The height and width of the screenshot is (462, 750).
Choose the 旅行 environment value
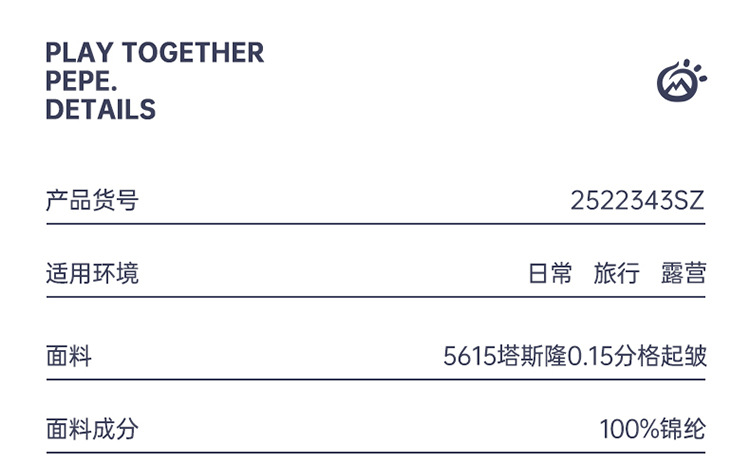click(616, 273)
